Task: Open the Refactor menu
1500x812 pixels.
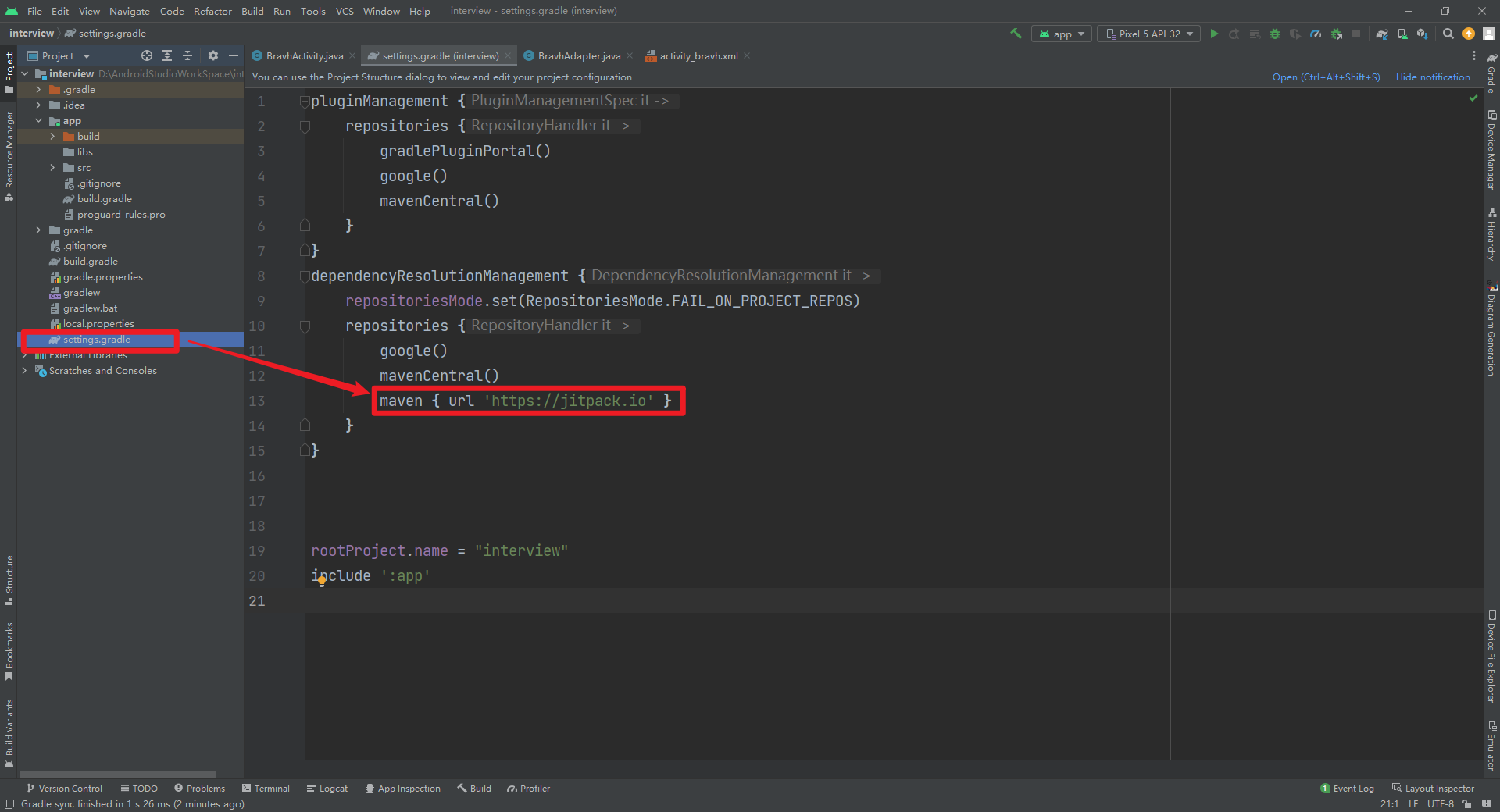Action: click(x=212, y=11)
